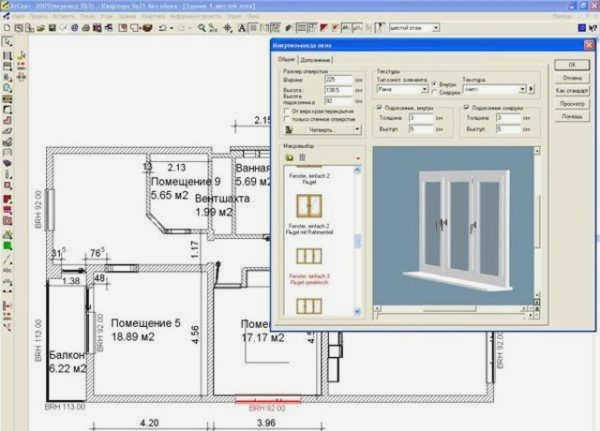
Task: Select the 'Снаружи' texture radio button
Action: 435,92
